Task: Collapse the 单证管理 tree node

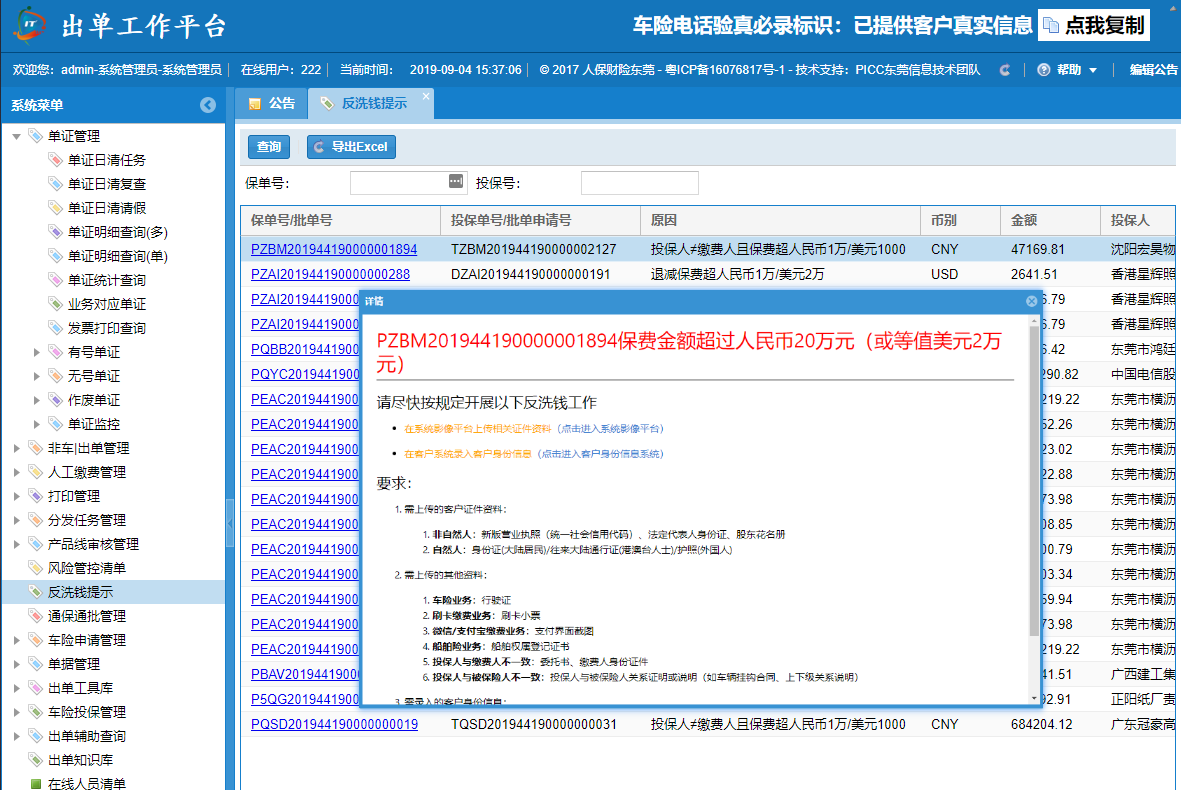Action: (17, 136)
